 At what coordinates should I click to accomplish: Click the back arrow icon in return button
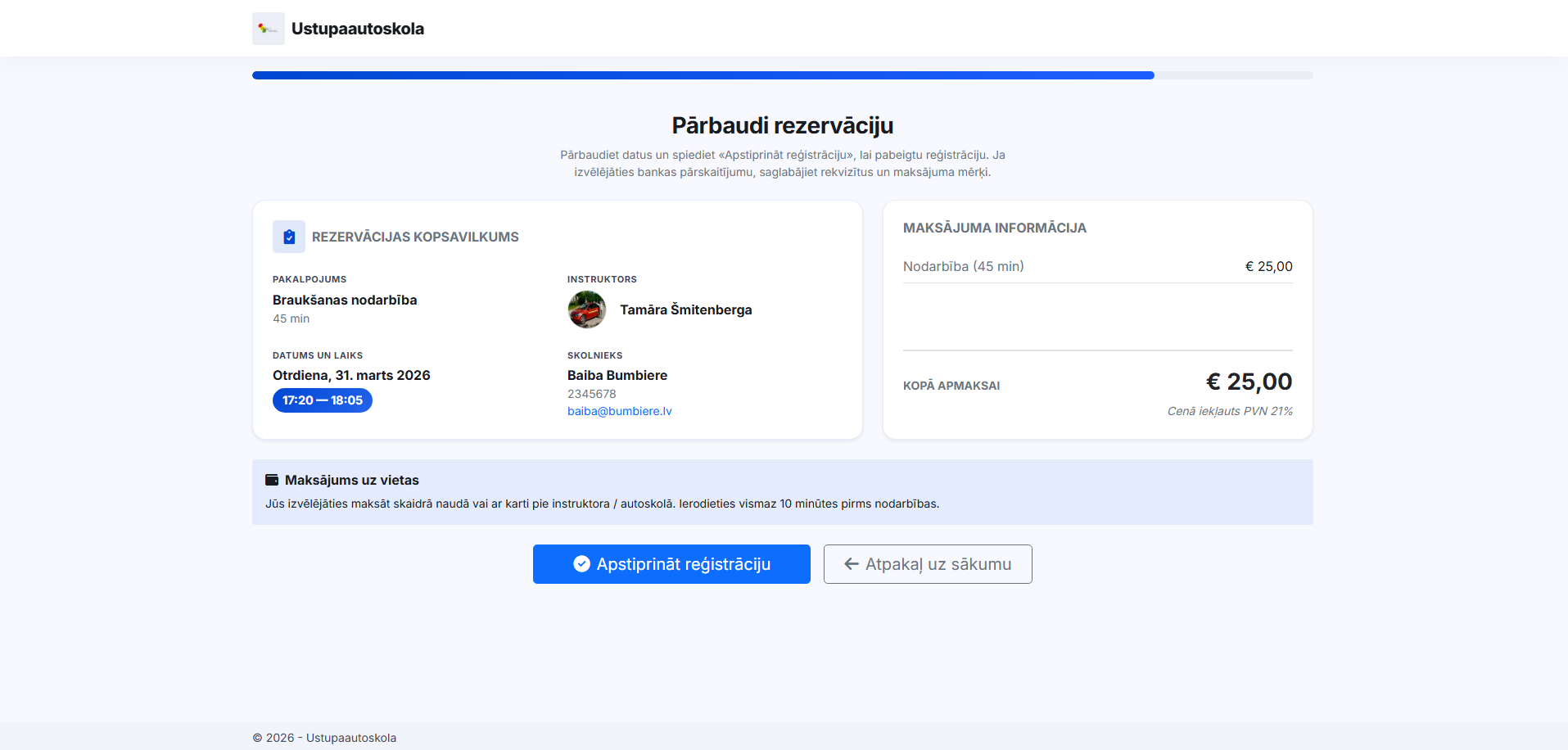pos(850,564)
